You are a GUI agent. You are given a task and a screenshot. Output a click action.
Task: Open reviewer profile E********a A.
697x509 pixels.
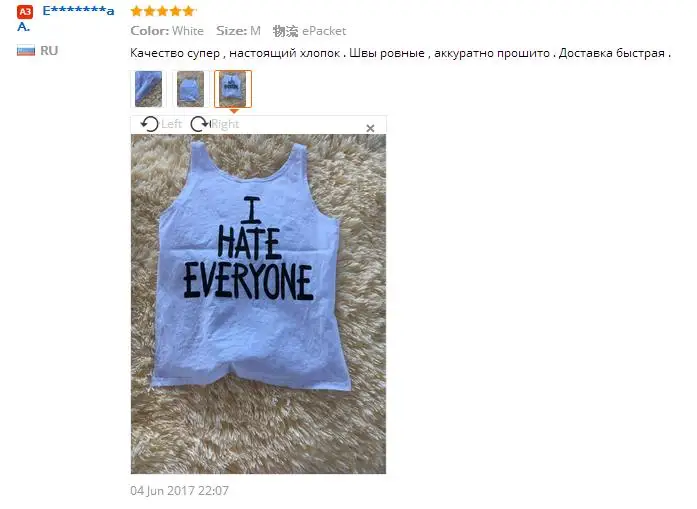[x=66, y=19]
